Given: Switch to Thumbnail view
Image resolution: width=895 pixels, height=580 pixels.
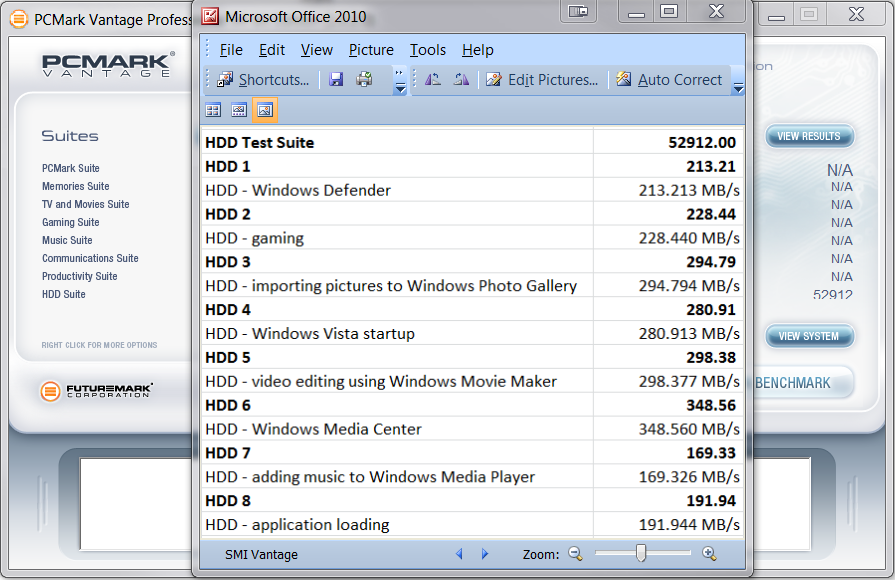Looking at the screenshot, I should tap(213, 110).
